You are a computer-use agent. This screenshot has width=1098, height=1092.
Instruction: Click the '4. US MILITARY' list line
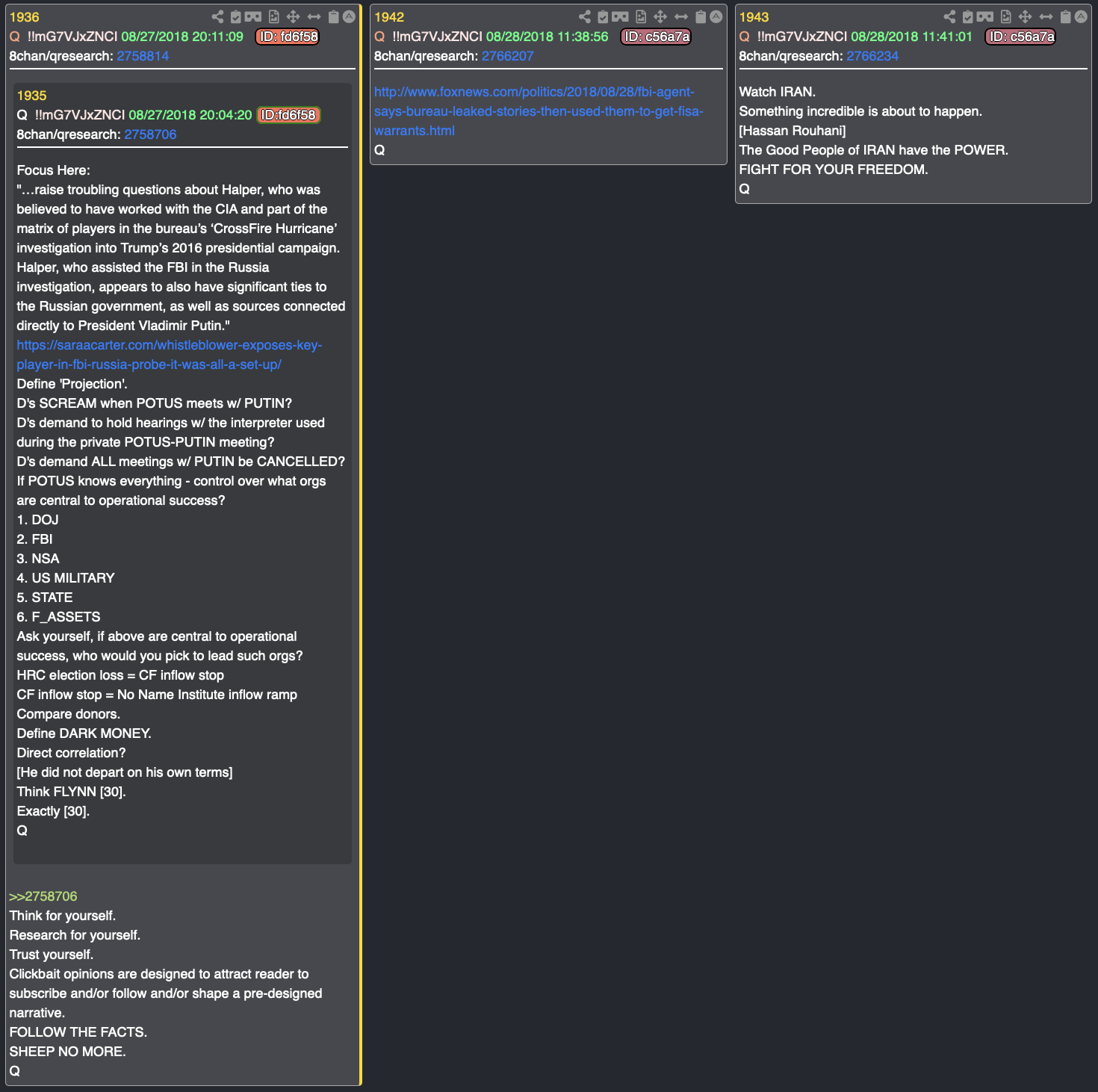(x=66, y=578)
